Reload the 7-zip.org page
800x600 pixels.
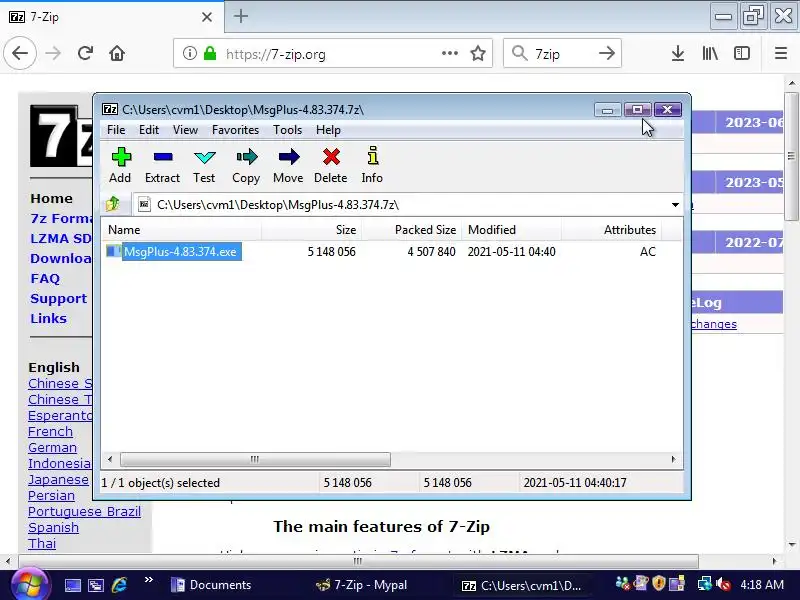85,53
